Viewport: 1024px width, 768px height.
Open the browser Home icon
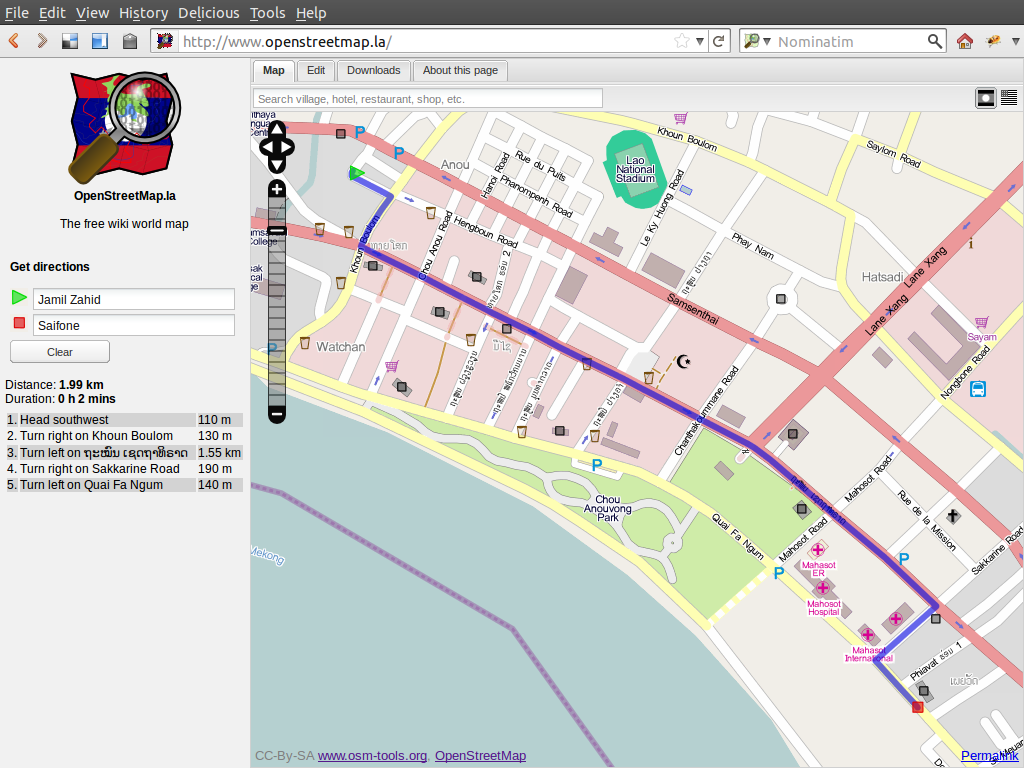[964, 41]
